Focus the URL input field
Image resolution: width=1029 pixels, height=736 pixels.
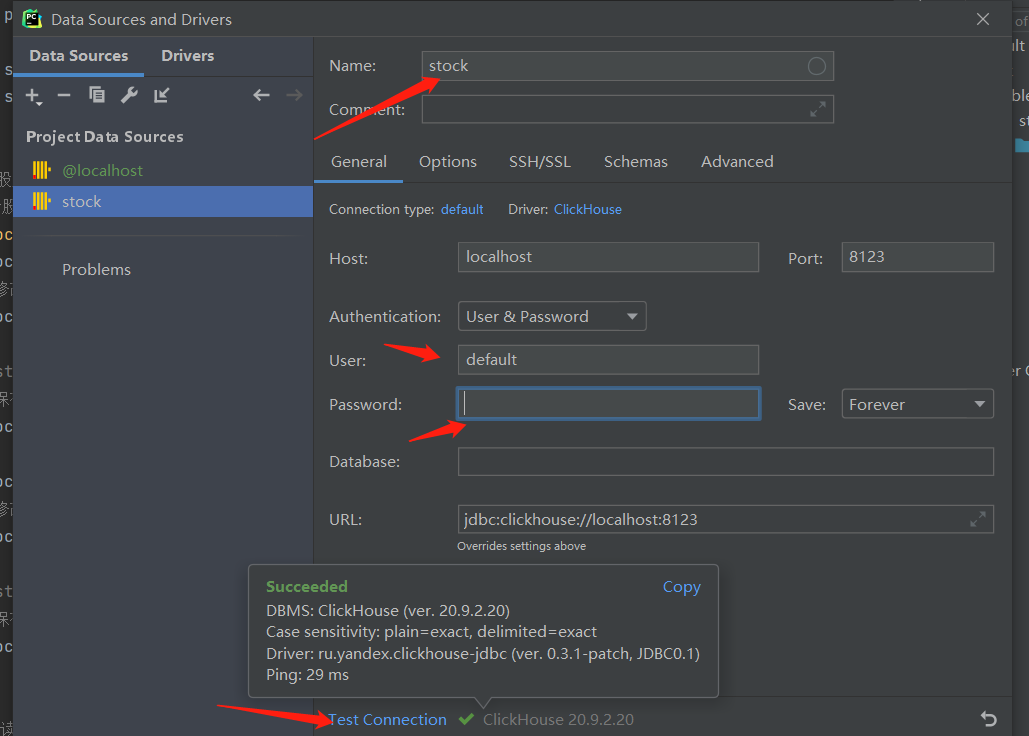pos(725,520)
